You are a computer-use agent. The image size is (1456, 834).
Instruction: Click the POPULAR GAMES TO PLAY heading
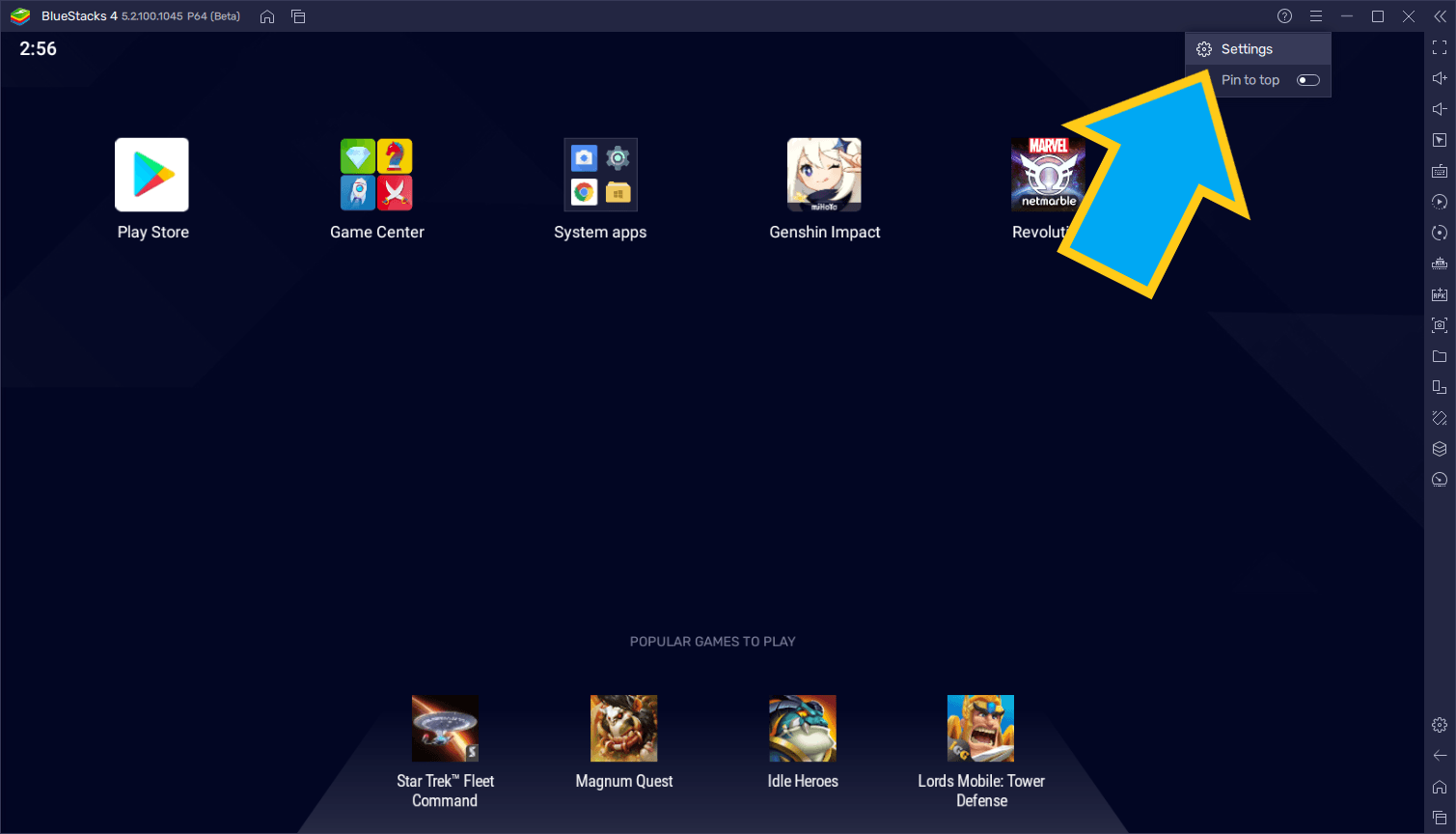(x=712, y=641)
